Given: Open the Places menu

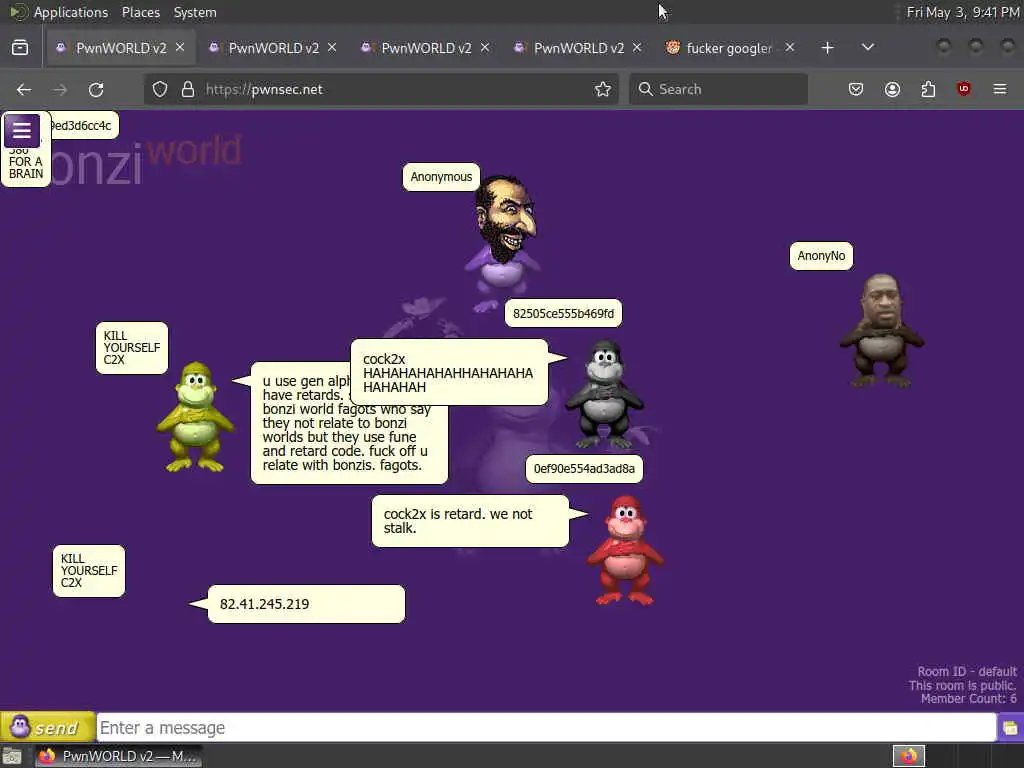Looking at the screenshot, I should 141,12.
